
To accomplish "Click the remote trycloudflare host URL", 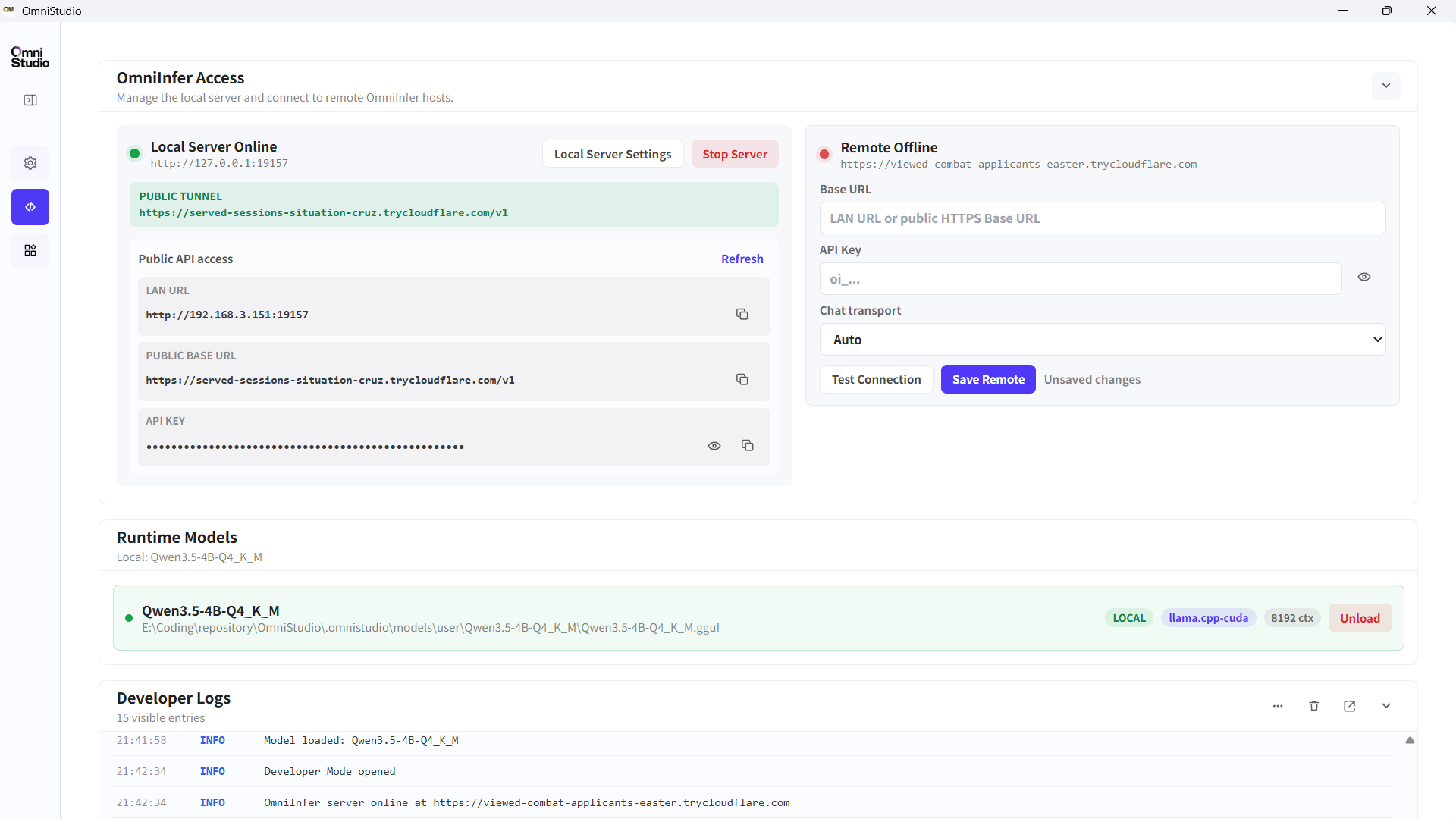I will 1018,164.
